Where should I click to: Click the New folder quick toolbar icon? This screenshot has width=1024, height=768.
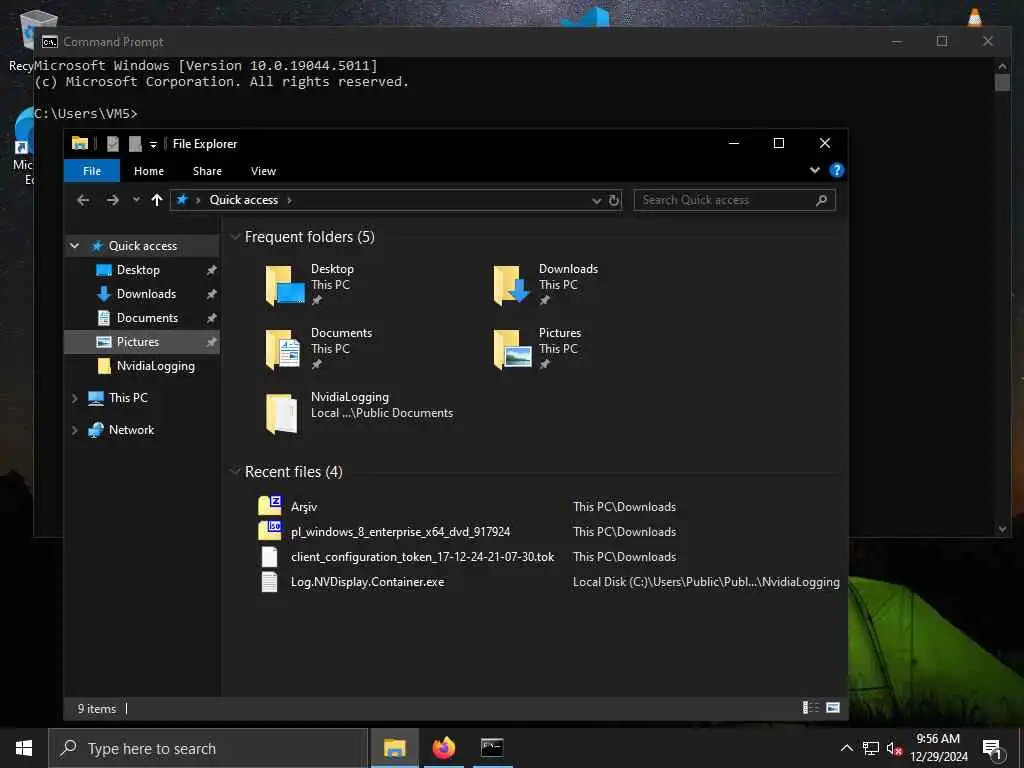click(x=135, y=144)
